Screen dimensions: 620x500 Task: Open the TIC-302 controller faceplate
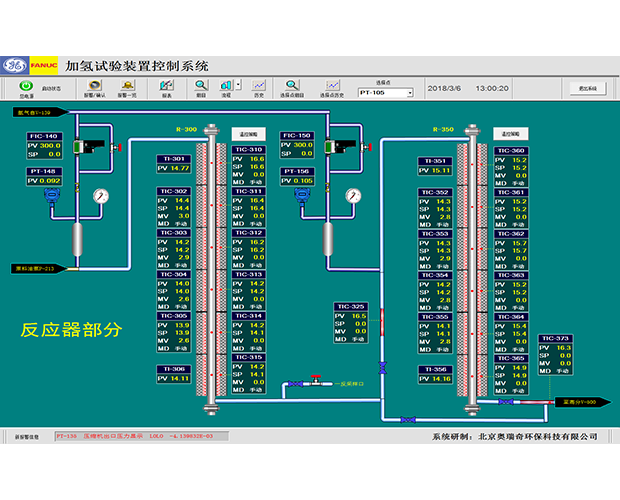(x=174, y=207)
